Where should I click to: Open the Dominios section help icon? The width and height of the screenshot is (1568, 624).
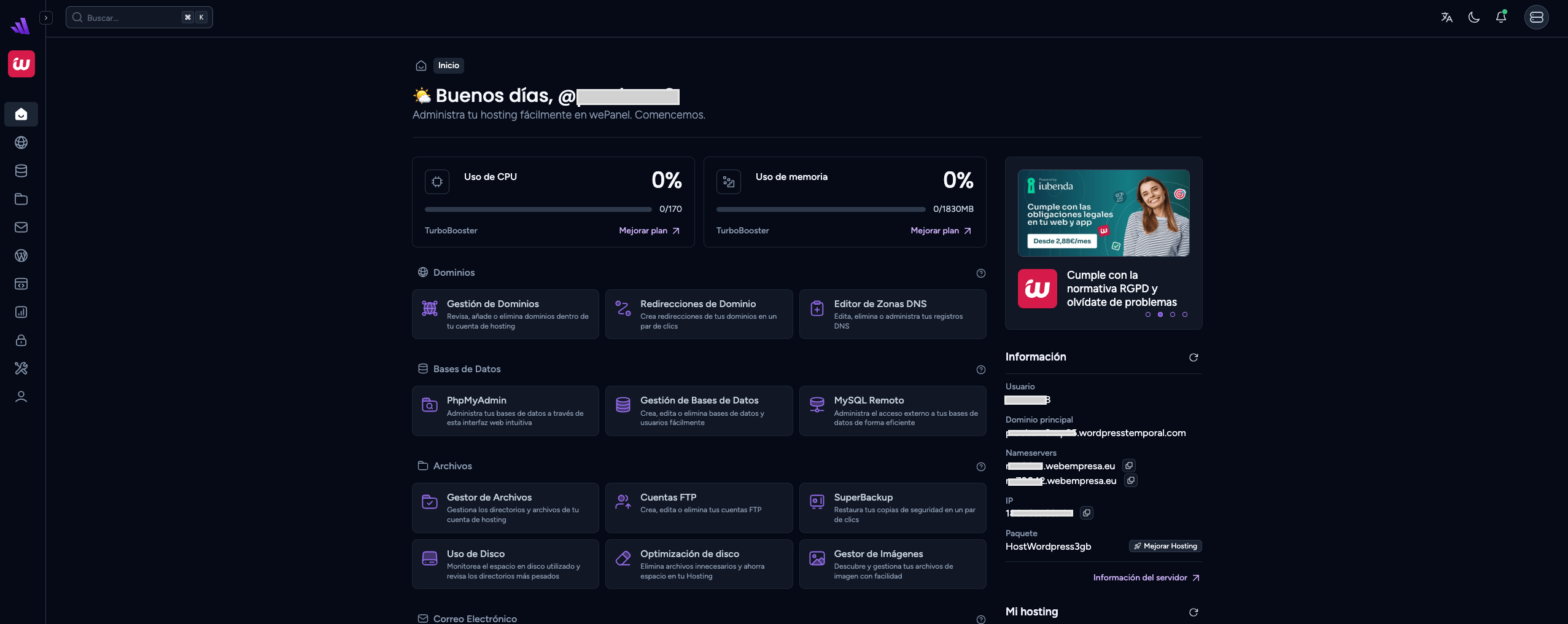981,273
